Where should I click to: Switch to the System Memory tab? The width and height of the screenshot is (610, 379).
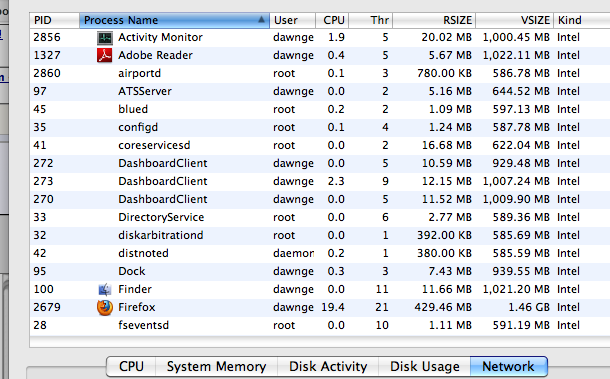tap(216, 367)
